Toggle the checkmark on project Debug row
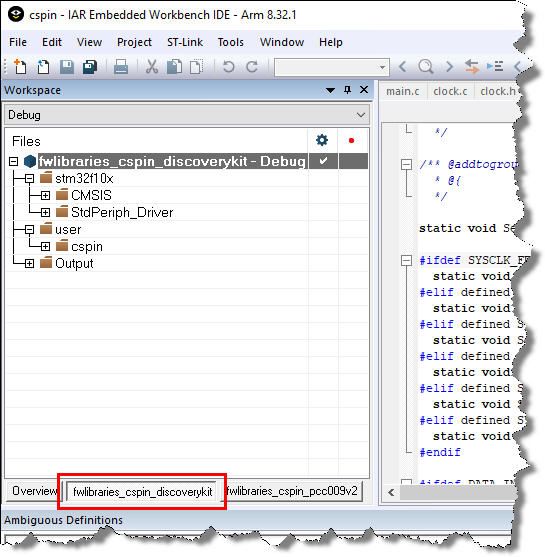Image resolution: width=545 pixels, height=557 pixels. tap(323, 161)
